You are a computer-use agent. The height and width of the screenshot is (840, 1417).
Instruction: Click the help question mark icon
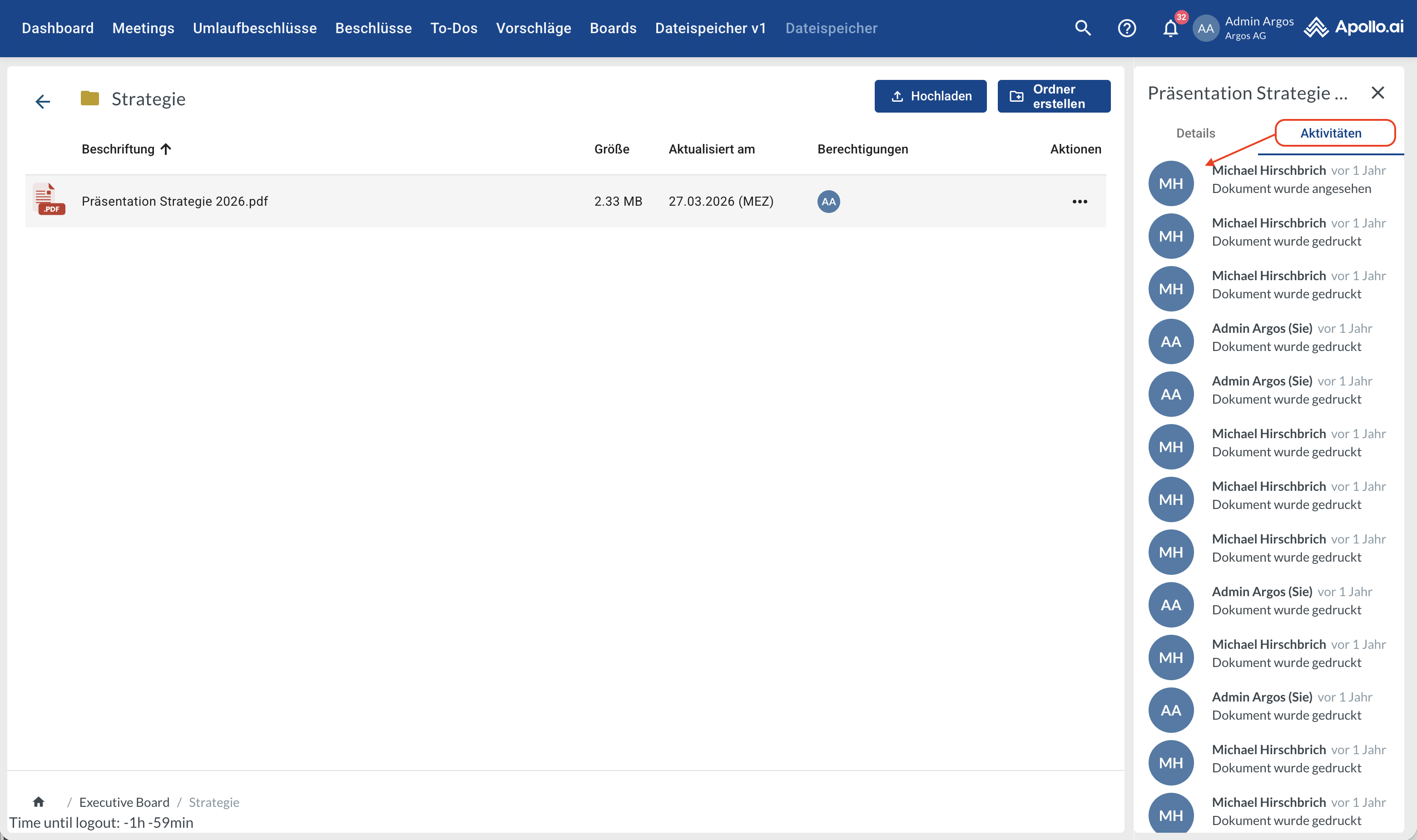[x=1127, y=28]
